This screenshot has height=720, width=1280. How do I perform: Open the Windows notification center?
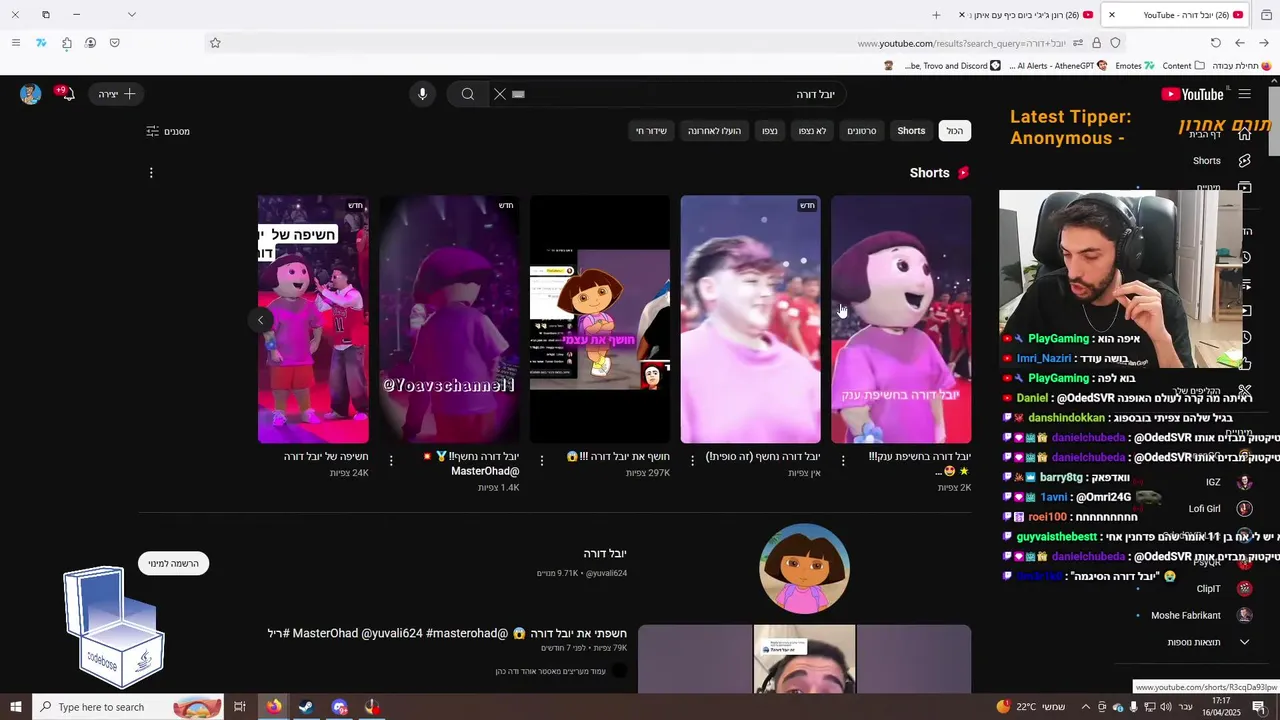tap(1259, 707)
